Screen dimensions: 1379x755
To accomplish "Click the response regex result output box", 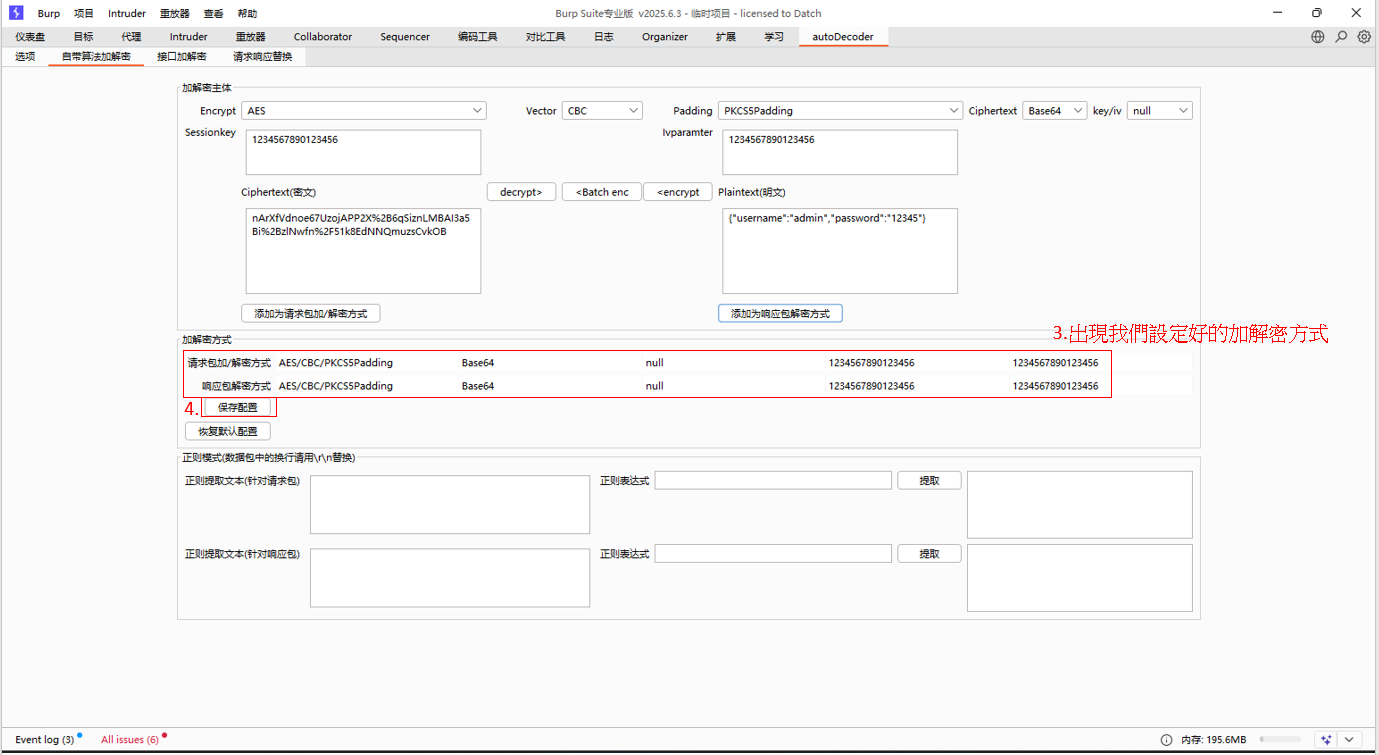I will point(1080,578).
